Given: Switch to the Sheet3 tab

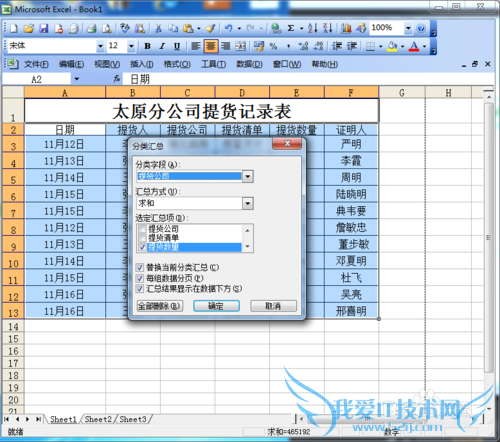Looking at the screenshot, I should [x=133, y=419].
